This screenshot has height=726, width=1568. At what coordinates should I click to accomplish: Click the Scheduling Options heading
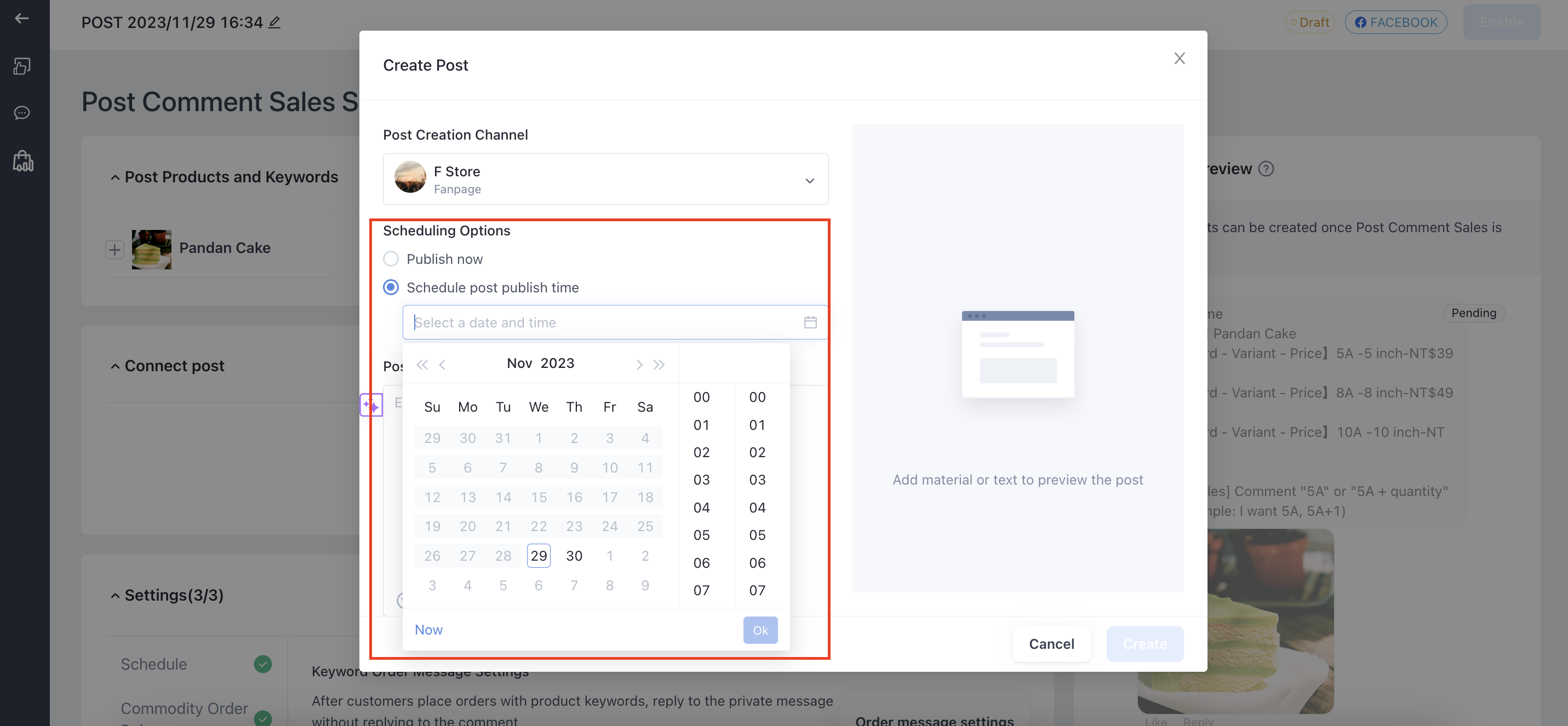[x=446, y=230]
